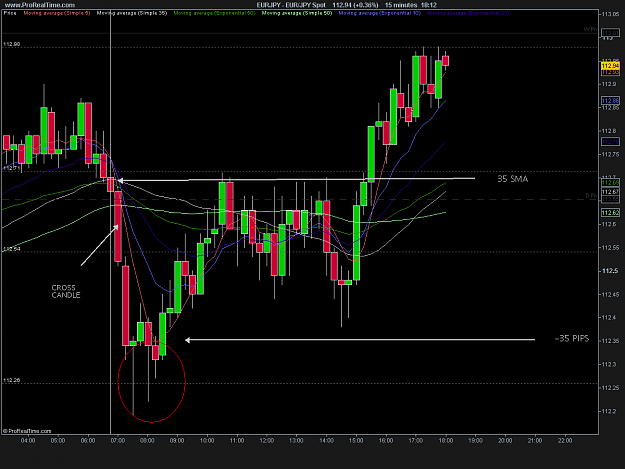The width and height of the screenshot is (625, 469).
Task: Click the 112.35 price axis label
Action: pyautogui.click(x=611, y=341)
